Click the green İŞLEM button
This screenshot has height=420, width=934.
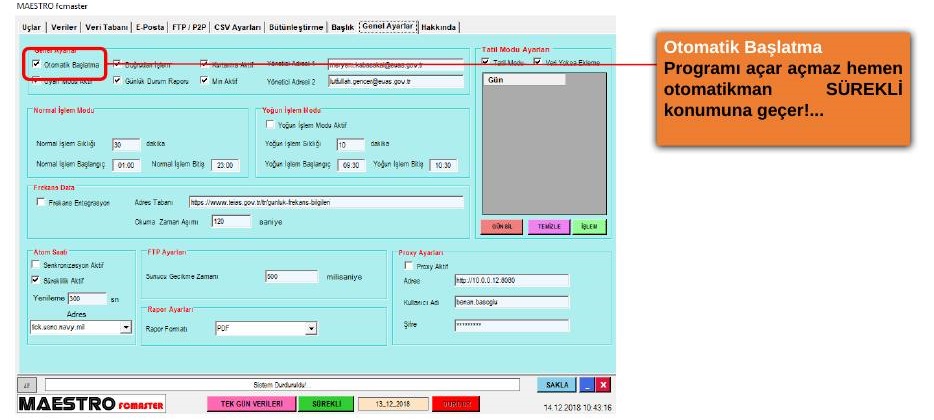[x=589, y=227]
